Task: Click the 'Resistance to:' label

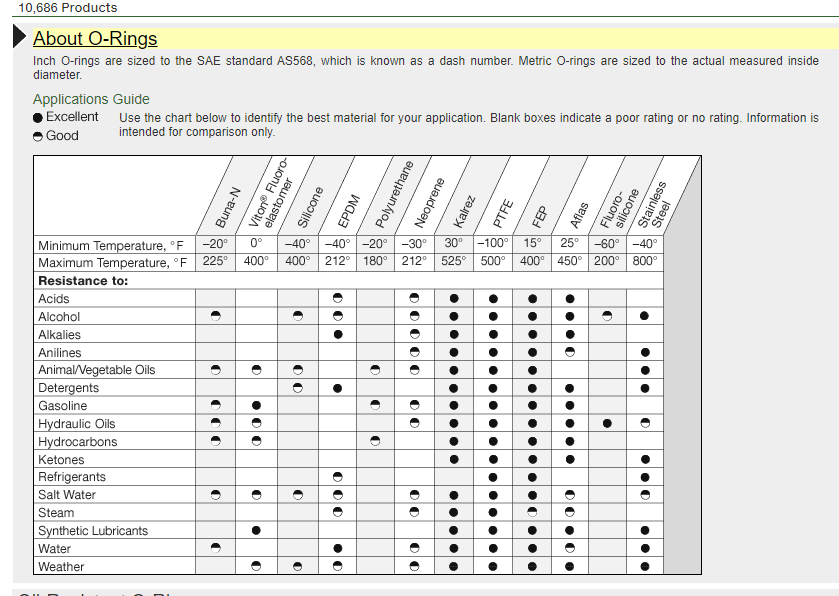Action: [x=83, y=281]
